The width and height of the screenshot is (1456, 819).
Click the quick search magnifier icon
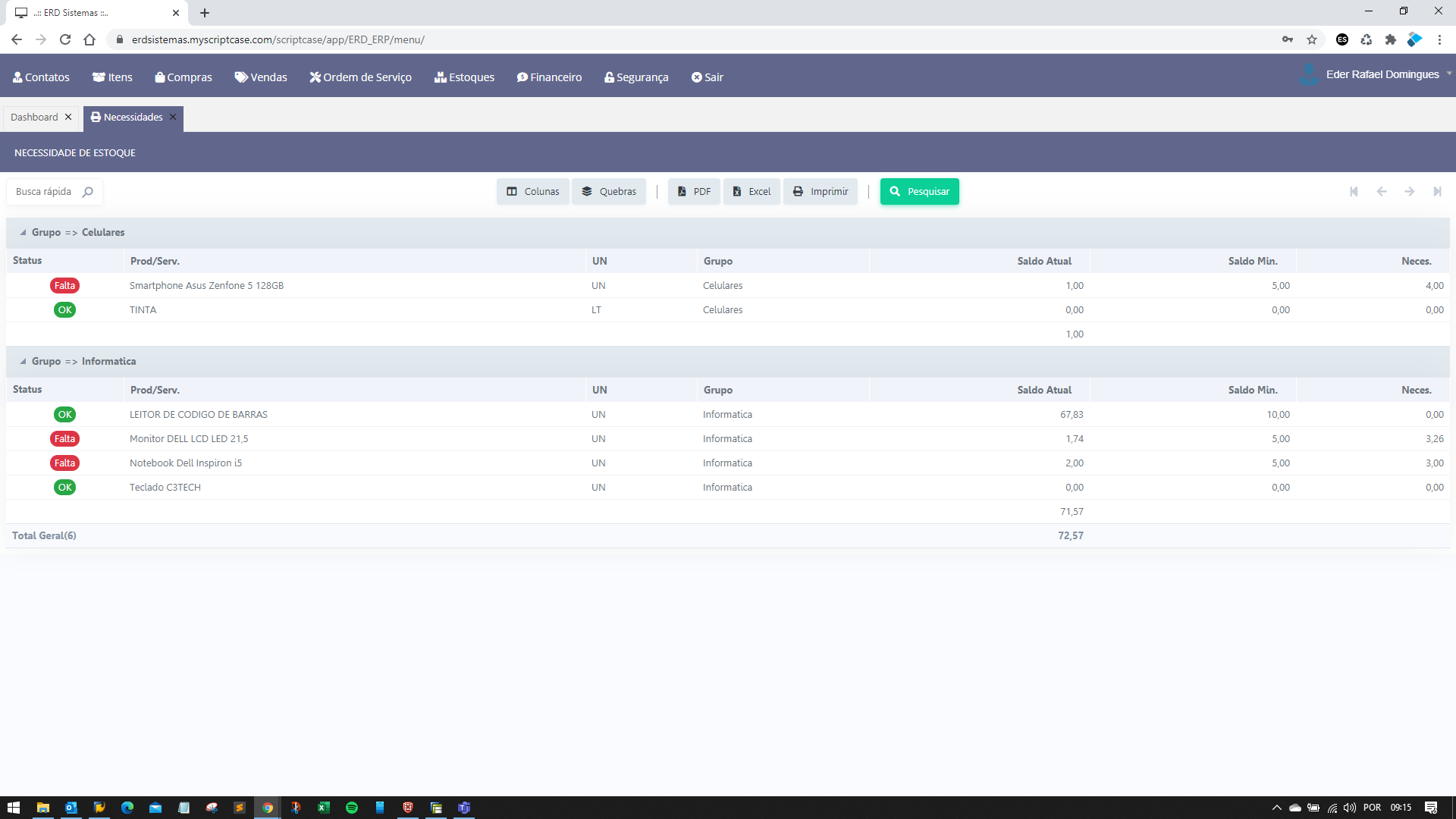tap(88, 192)
